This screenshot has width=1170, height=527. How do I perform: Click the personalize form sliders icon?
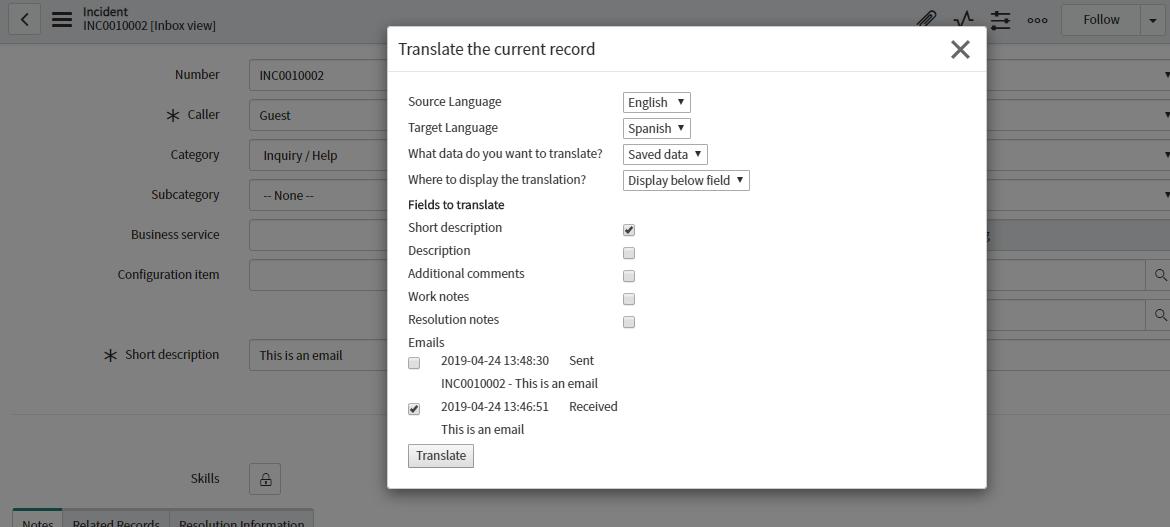1000,20
